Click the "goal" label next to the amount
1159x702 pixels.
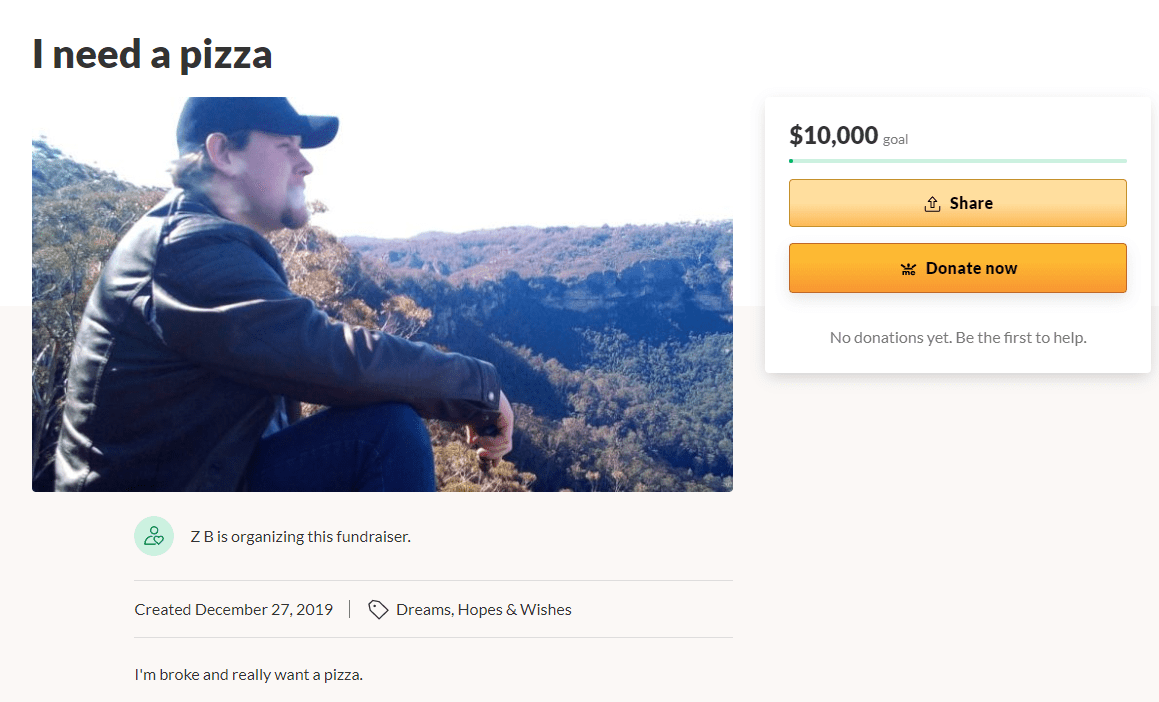pyautogui.click(x=894, y=139)
